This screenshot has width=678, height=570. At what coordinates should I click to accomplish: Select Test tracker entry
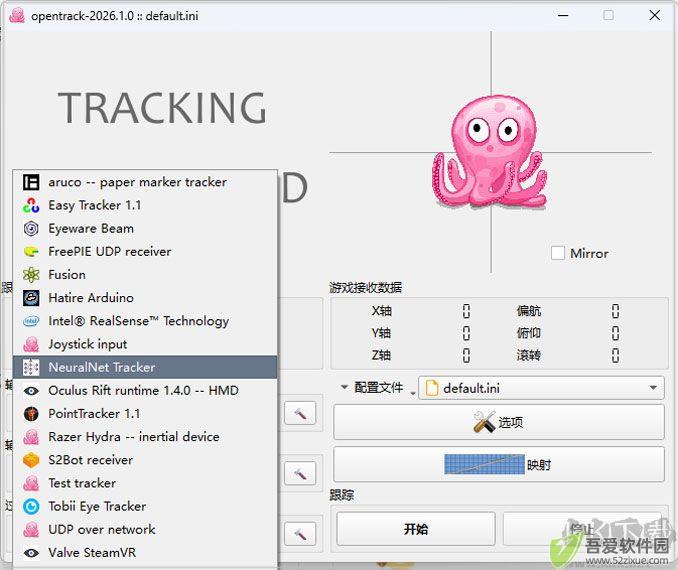[x=145, y=483]
